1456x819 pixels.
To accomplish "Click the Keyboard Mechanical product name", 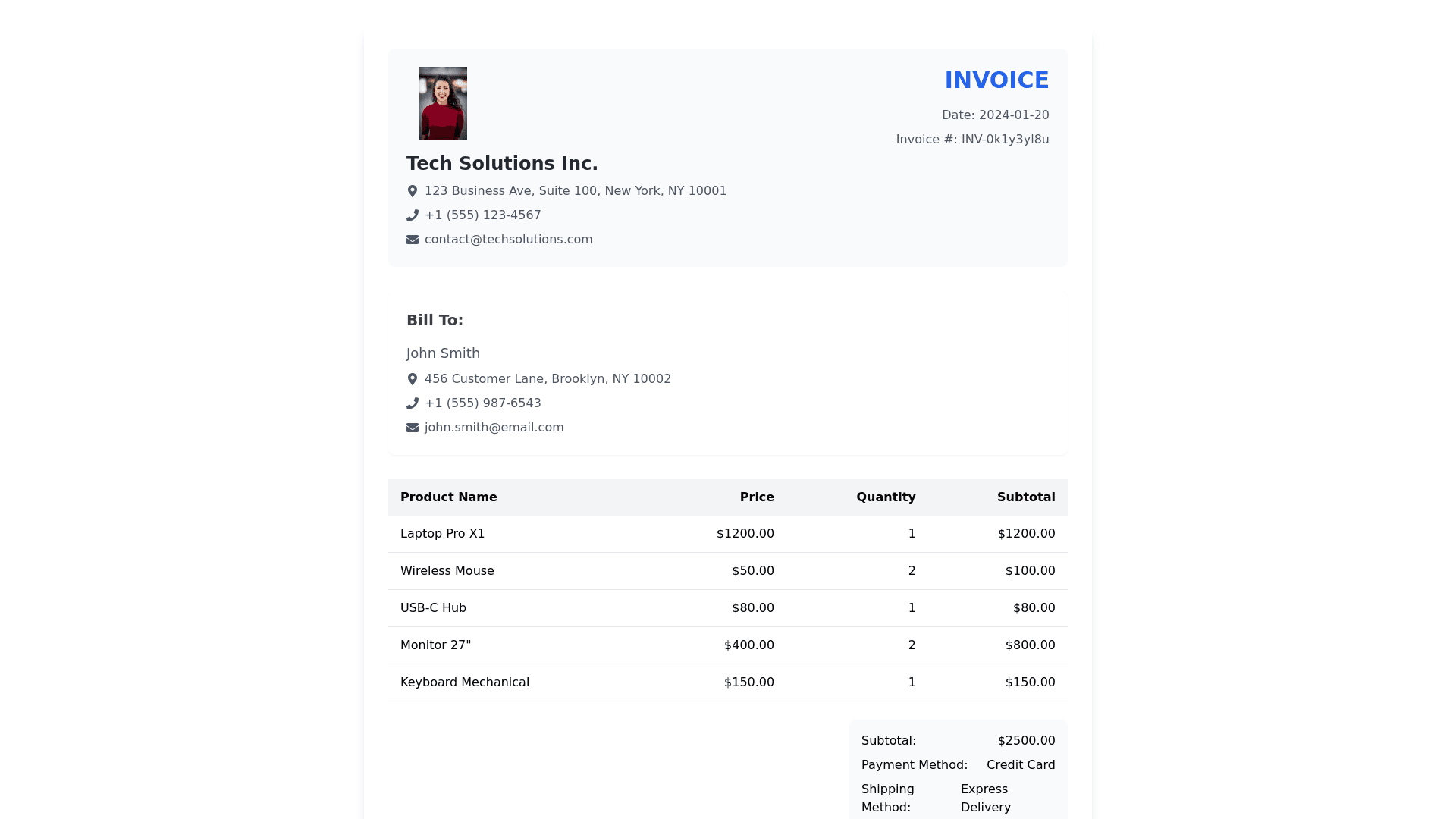I will coord(464,682).
